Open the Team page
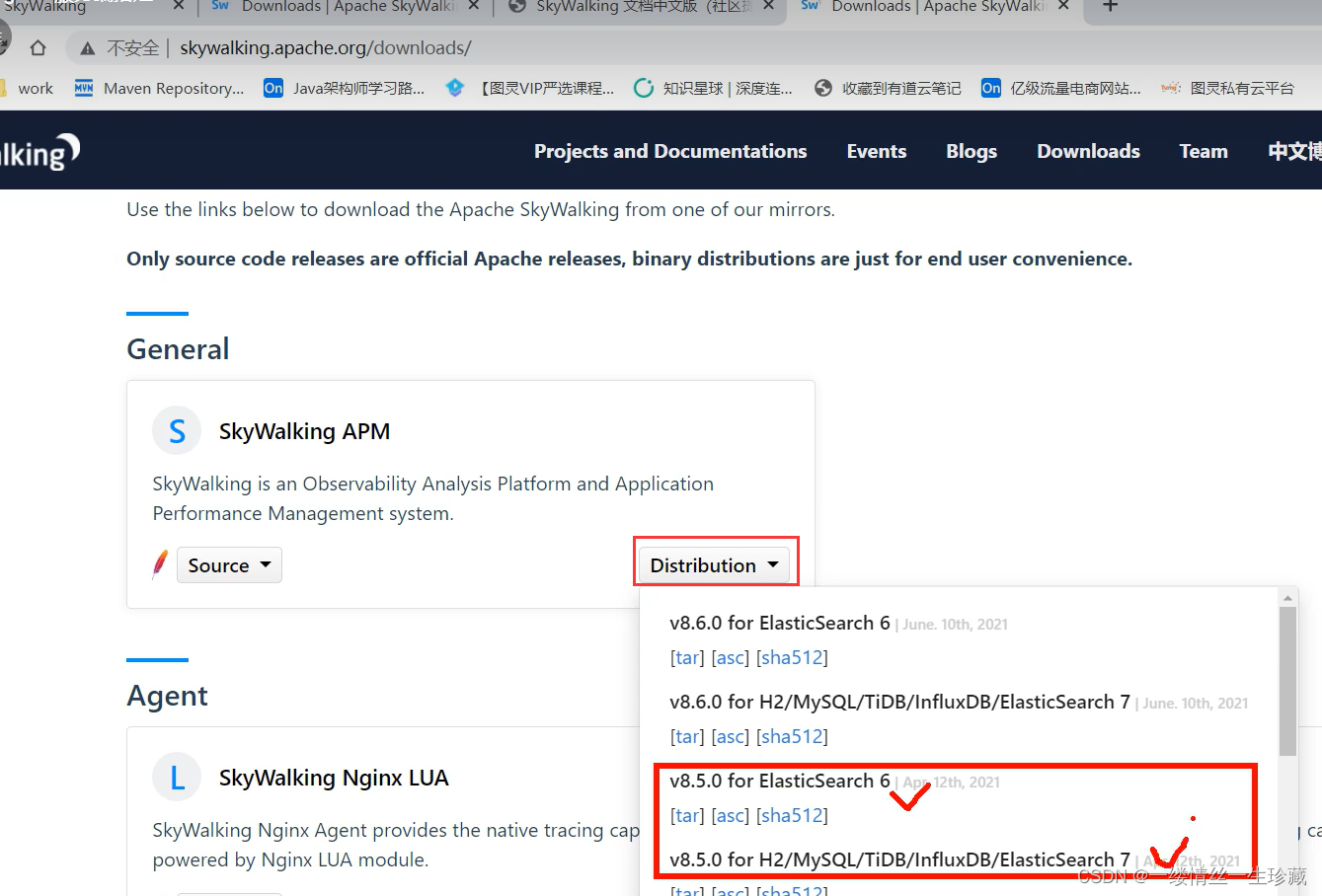The height and width of the screenshot is (896, 1322). [x=1204, y=151]
